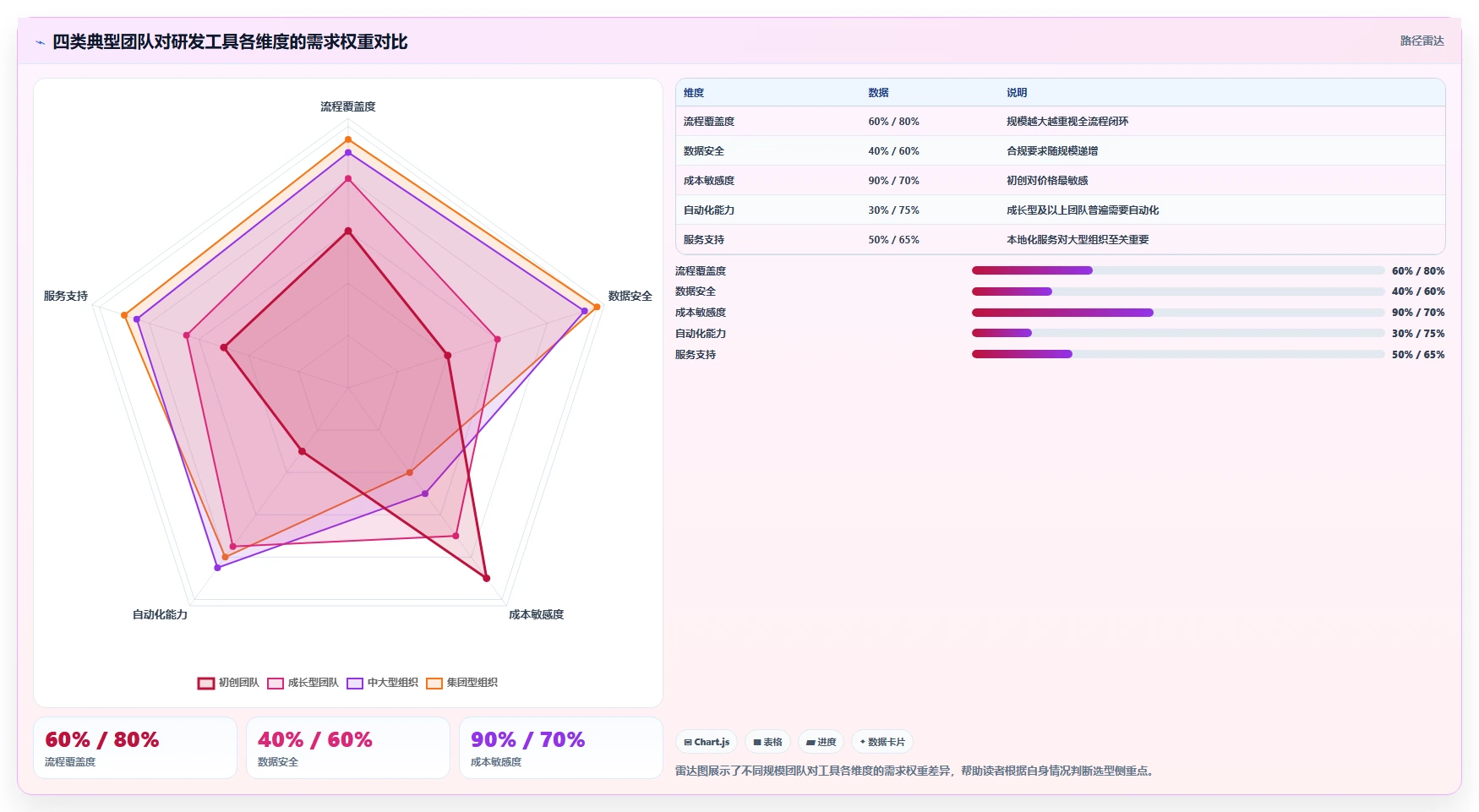Click table value 50% / 65%
This screenshot has width=1479, height=812.
[893, 240]
